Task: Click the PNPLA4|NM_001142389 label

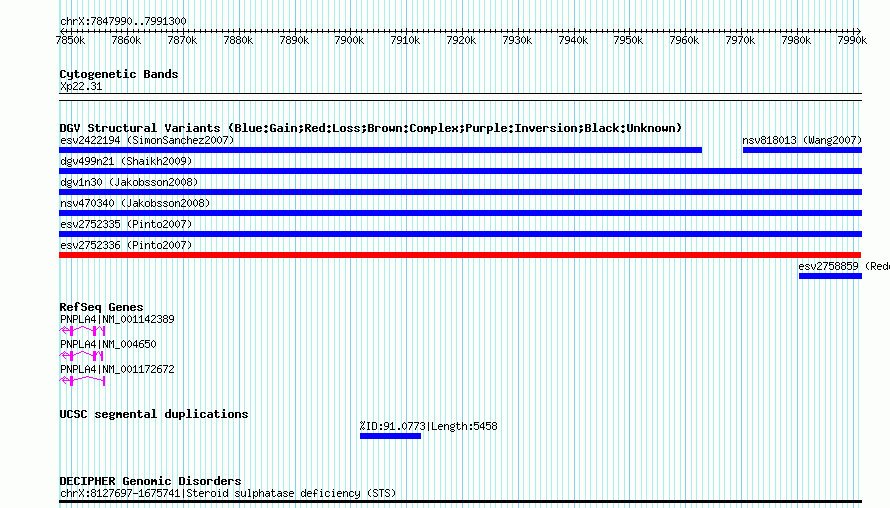Action: (117, 320)
